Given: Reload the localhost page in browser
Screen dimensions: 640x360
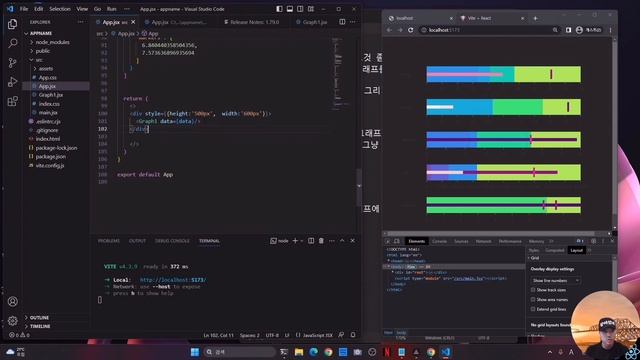Looking at the screenshot, I should [x=411, y=30].
